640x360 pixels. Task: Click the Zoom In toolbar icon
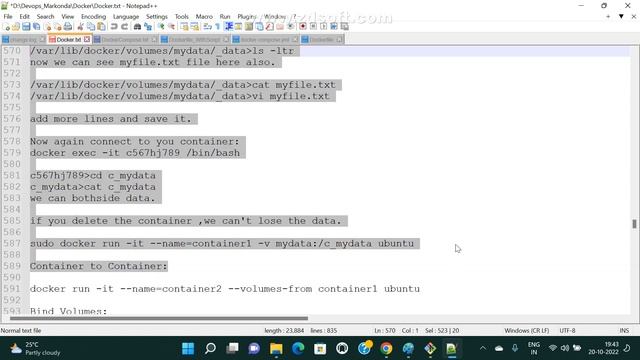pyautogui.click(x=161, y=27)
